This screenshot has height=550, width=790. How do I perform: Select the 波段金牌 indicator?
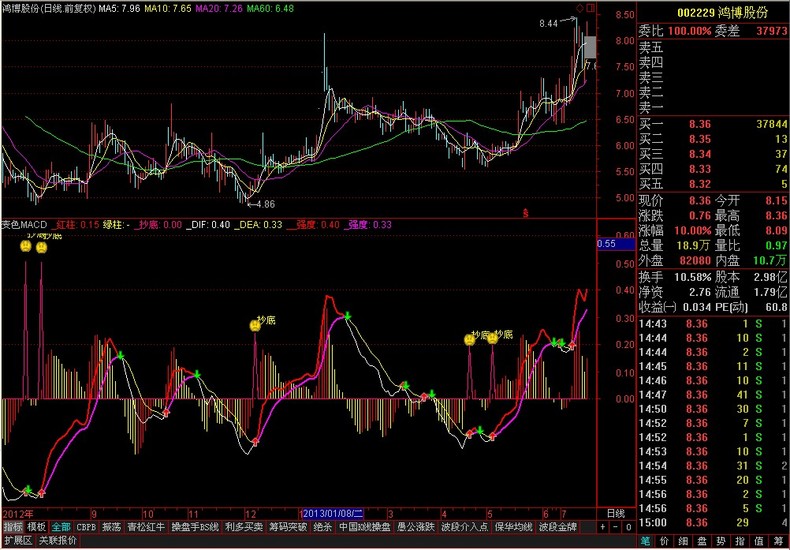pos(557,526)
